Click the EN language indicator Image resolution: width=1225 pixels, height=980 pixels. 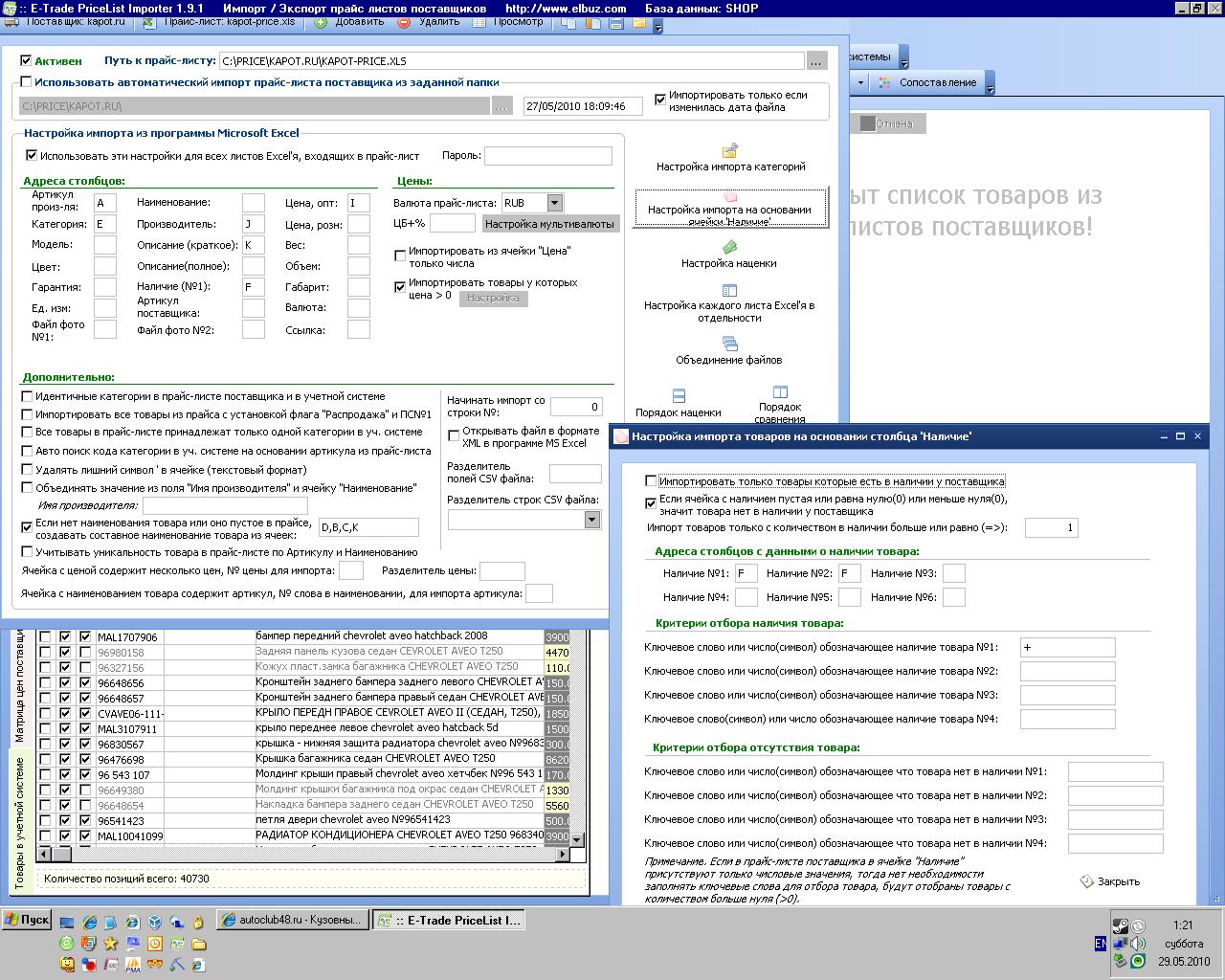pos(1101,944)
